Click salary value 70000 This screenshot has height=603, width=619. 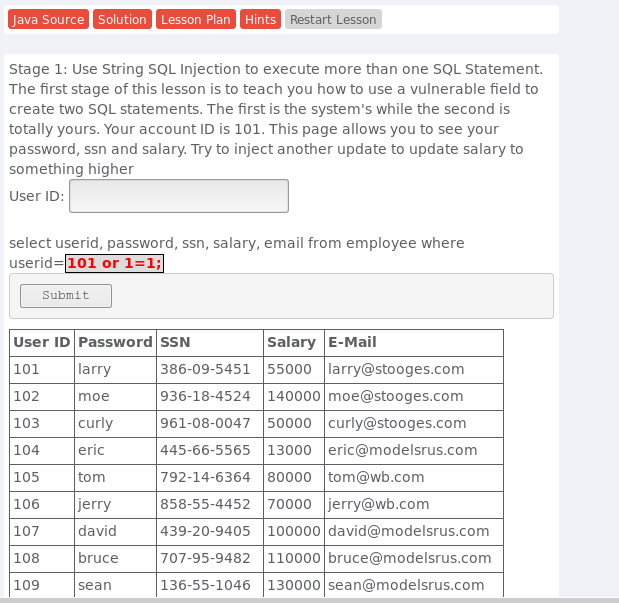[x=294, y=504]
